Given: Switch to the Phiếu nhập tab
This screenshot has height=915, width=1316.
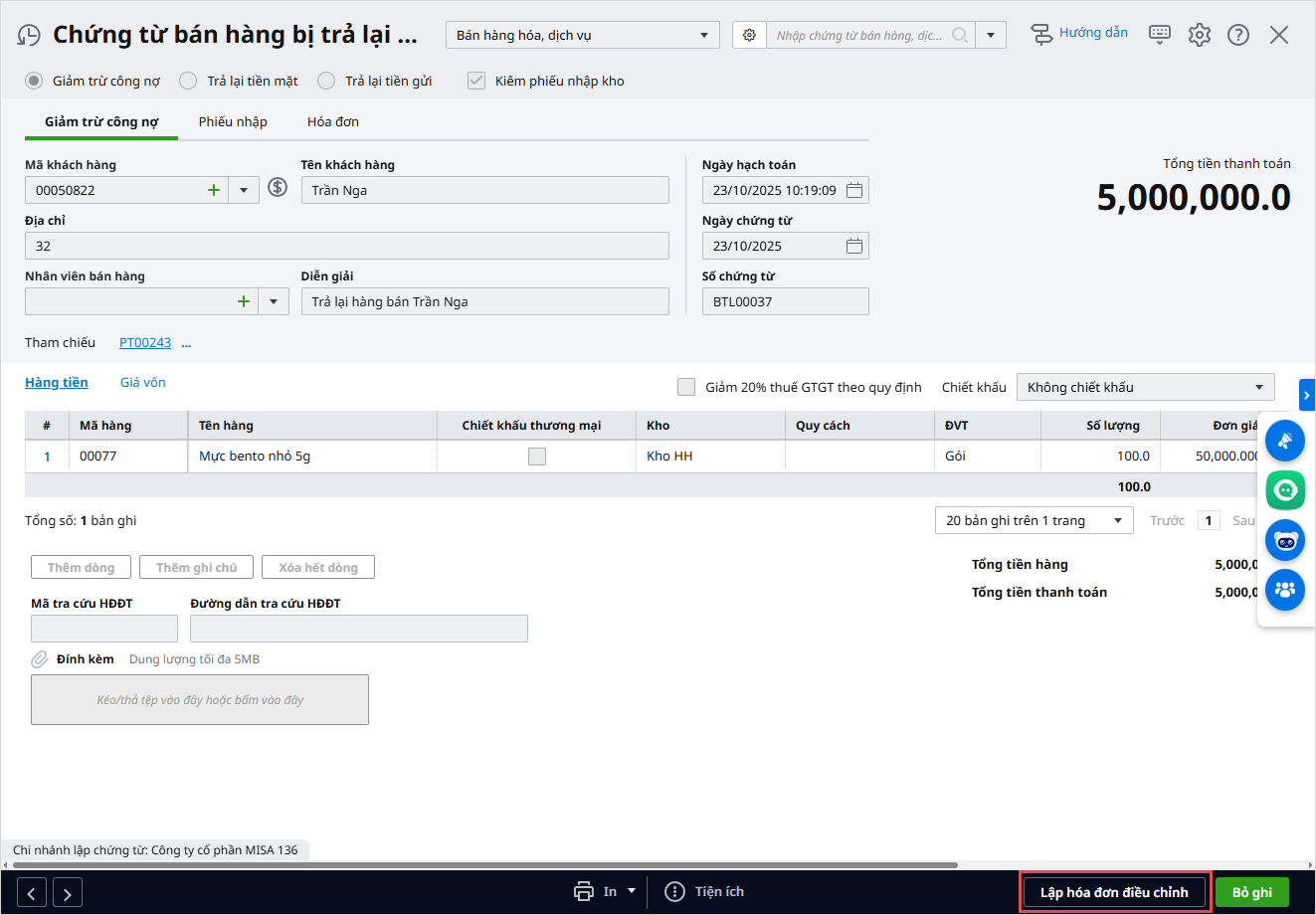Looking at the screenshot, I should [233, 121].
